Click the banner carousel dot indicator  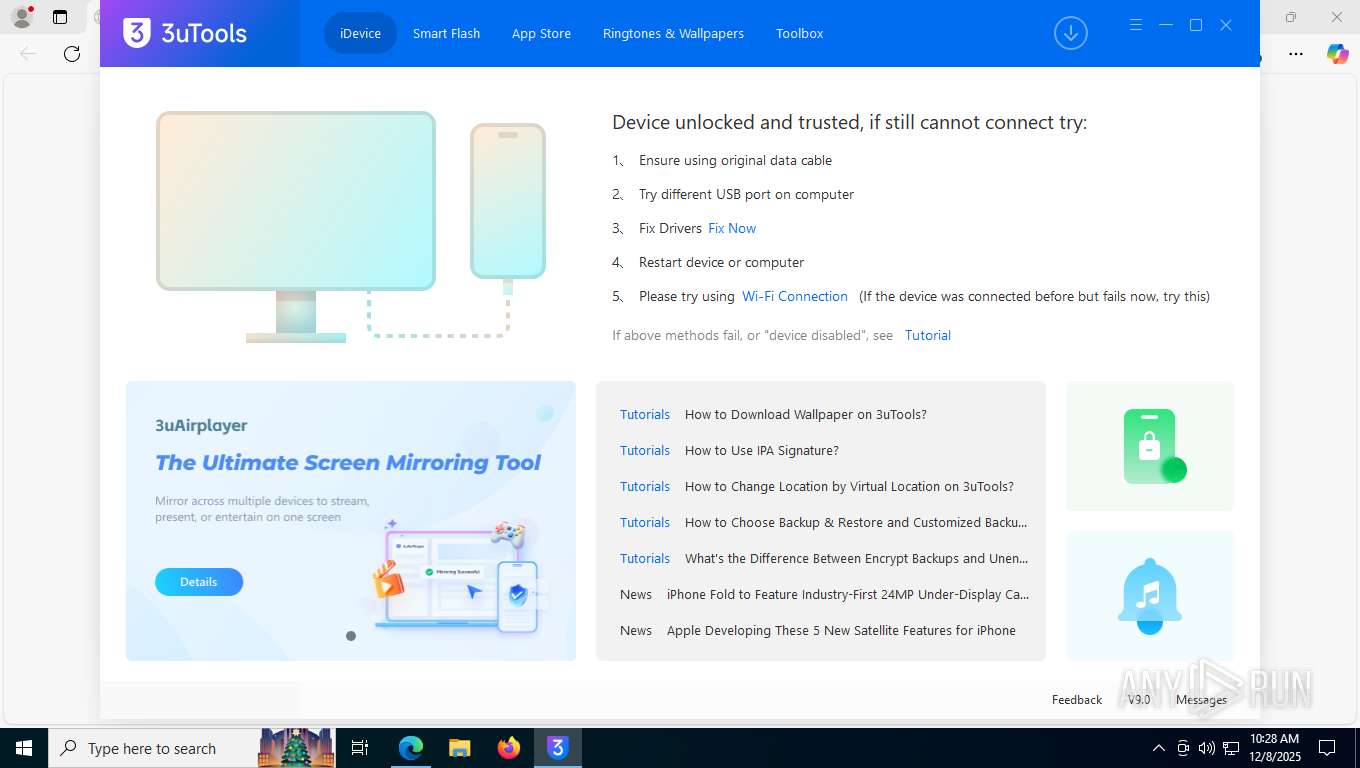pos(351,636)
